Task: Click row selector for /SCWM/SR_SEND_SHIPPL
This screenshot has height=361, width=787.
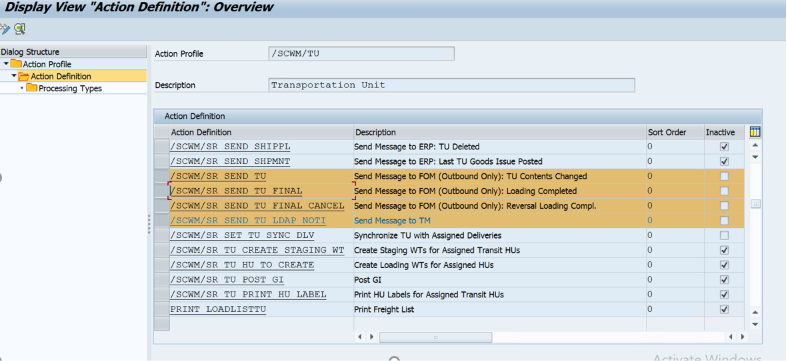Action: 161,147
